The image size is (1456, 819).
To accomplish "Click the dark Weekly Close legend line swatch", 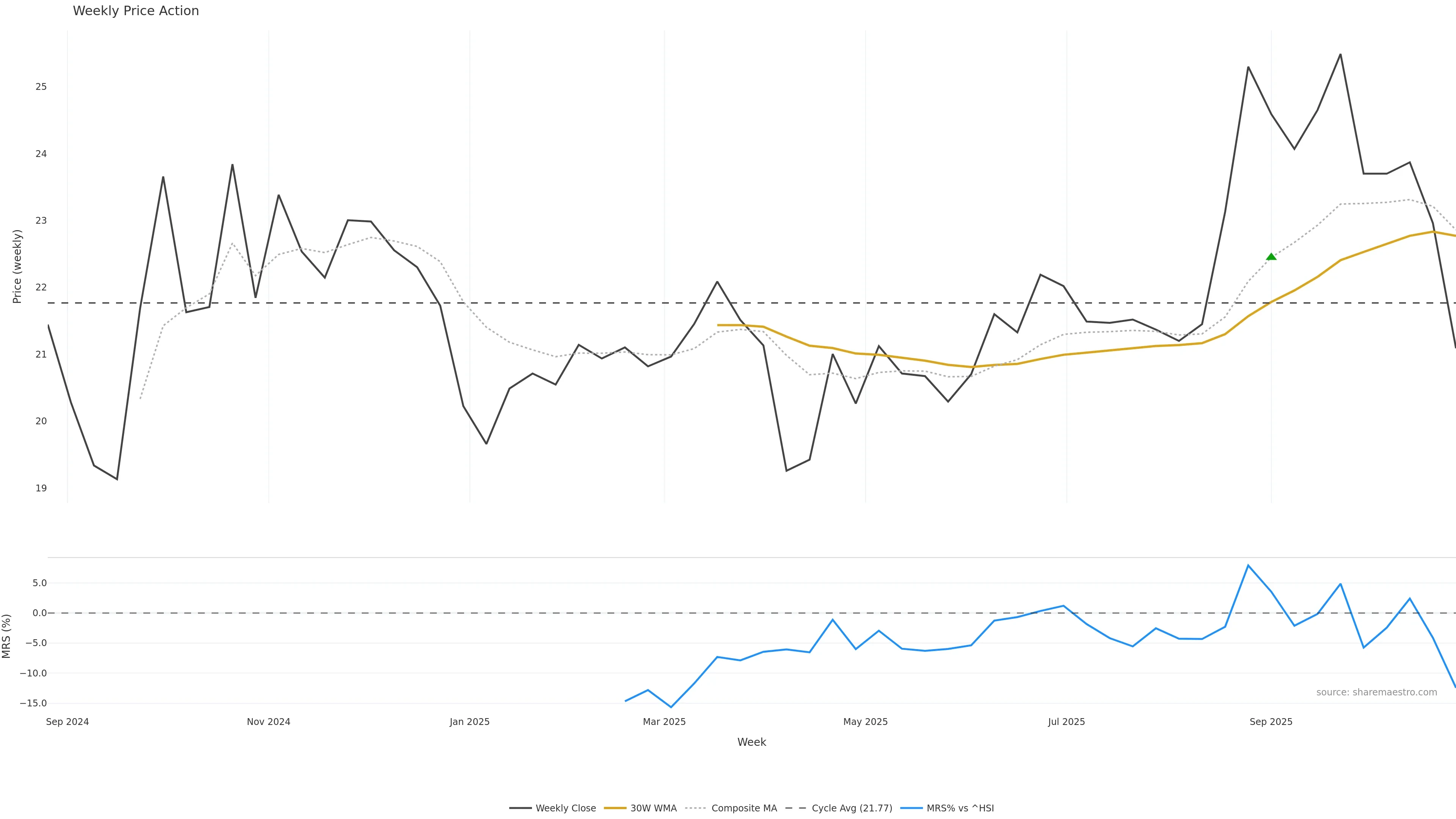I will 520,808.
